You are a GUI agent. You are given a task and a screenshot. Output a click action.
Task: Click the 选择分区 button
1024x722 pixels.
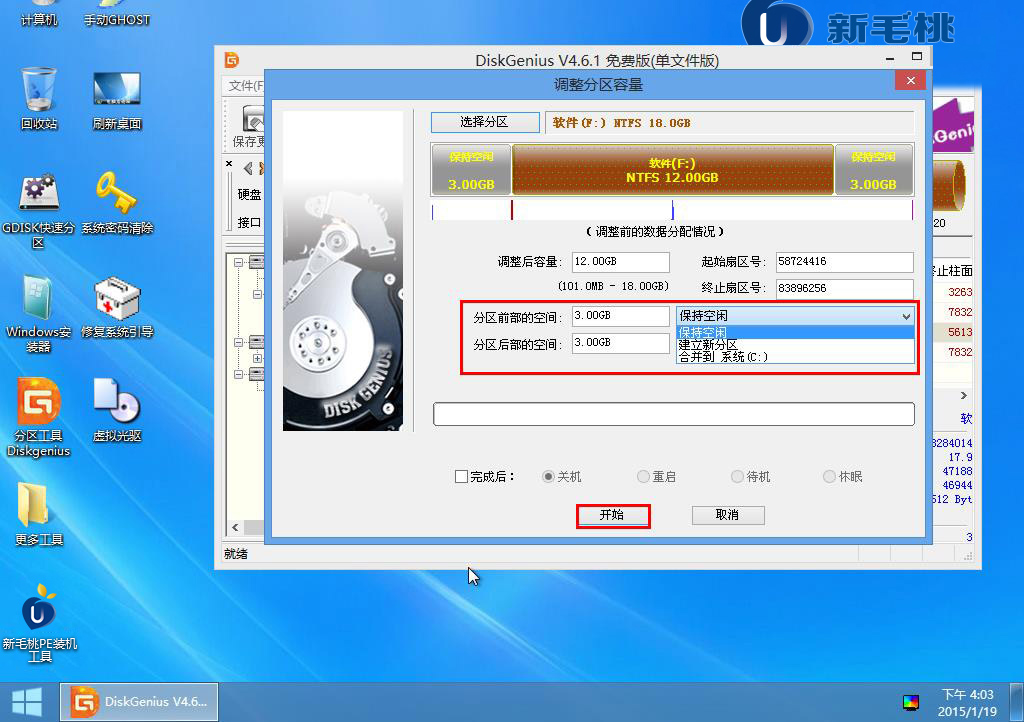click(x=485, y=122)
